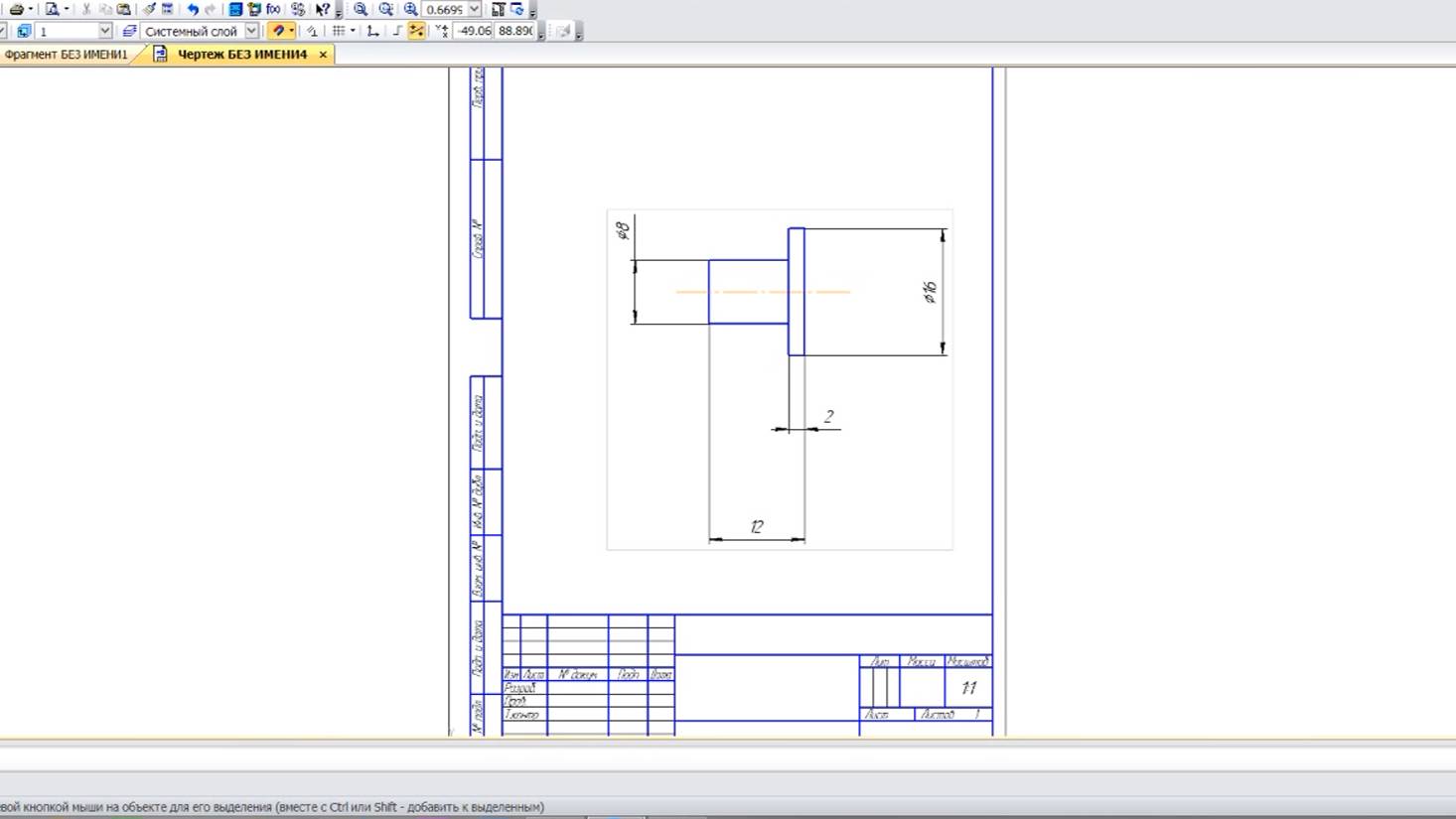Select the Чертеж БЕЗ ИМЕНИ4 tab
Viewport: 1456px width, 819px height.
coord(241,55)
